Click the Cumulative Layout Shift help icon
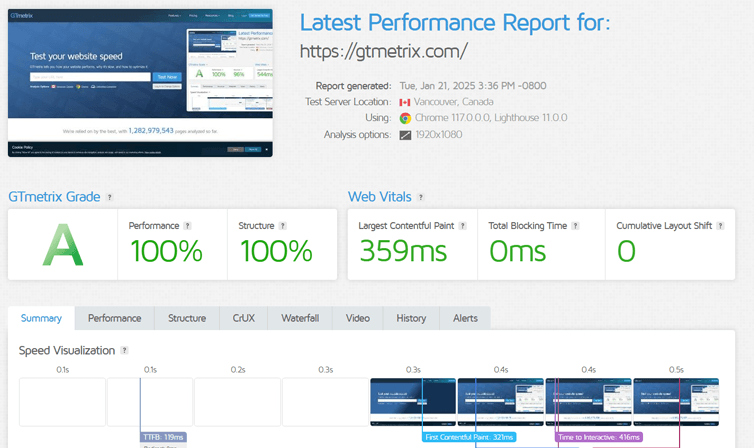The height and width of the screenshot is (448, 754). (722, 226)
